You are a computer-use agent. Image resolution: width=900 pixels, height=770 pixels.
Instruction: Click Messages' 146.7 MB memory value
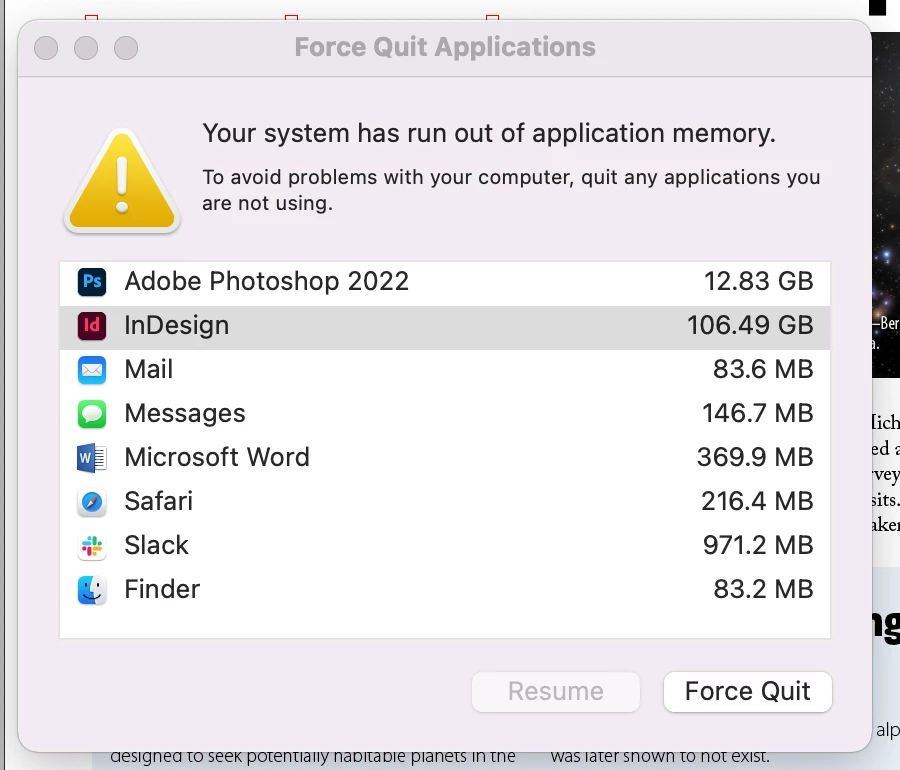click(756, 414)
